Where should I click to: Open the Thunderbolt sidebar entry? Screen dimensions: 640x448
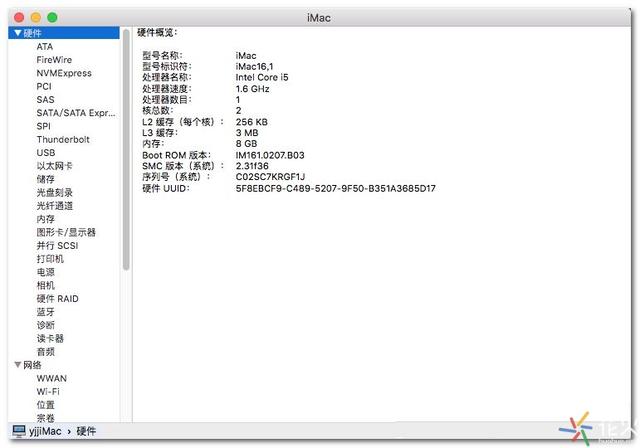pos(63,140)
